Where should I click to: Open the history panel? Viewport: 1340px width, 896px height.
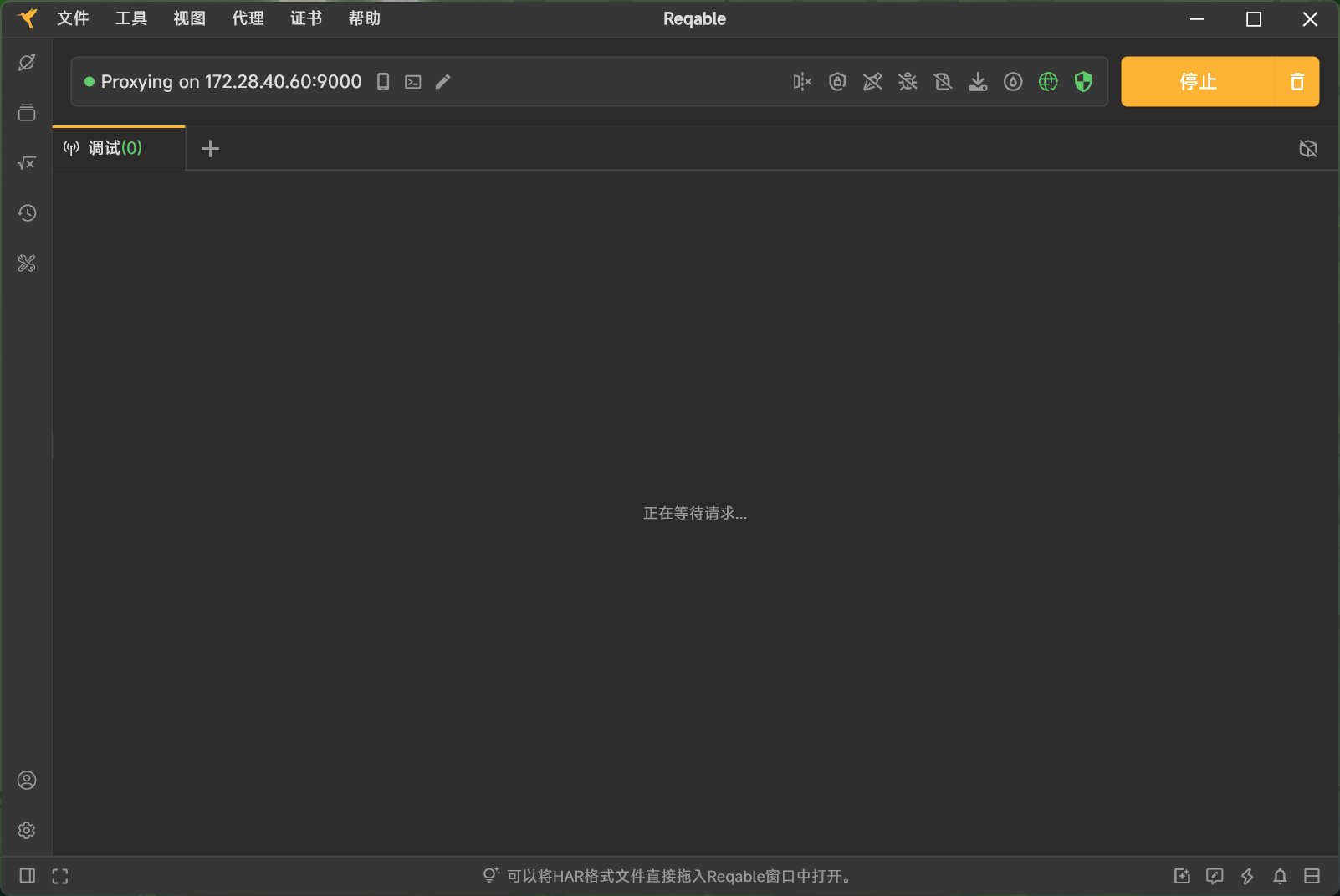tap(26, 212)
